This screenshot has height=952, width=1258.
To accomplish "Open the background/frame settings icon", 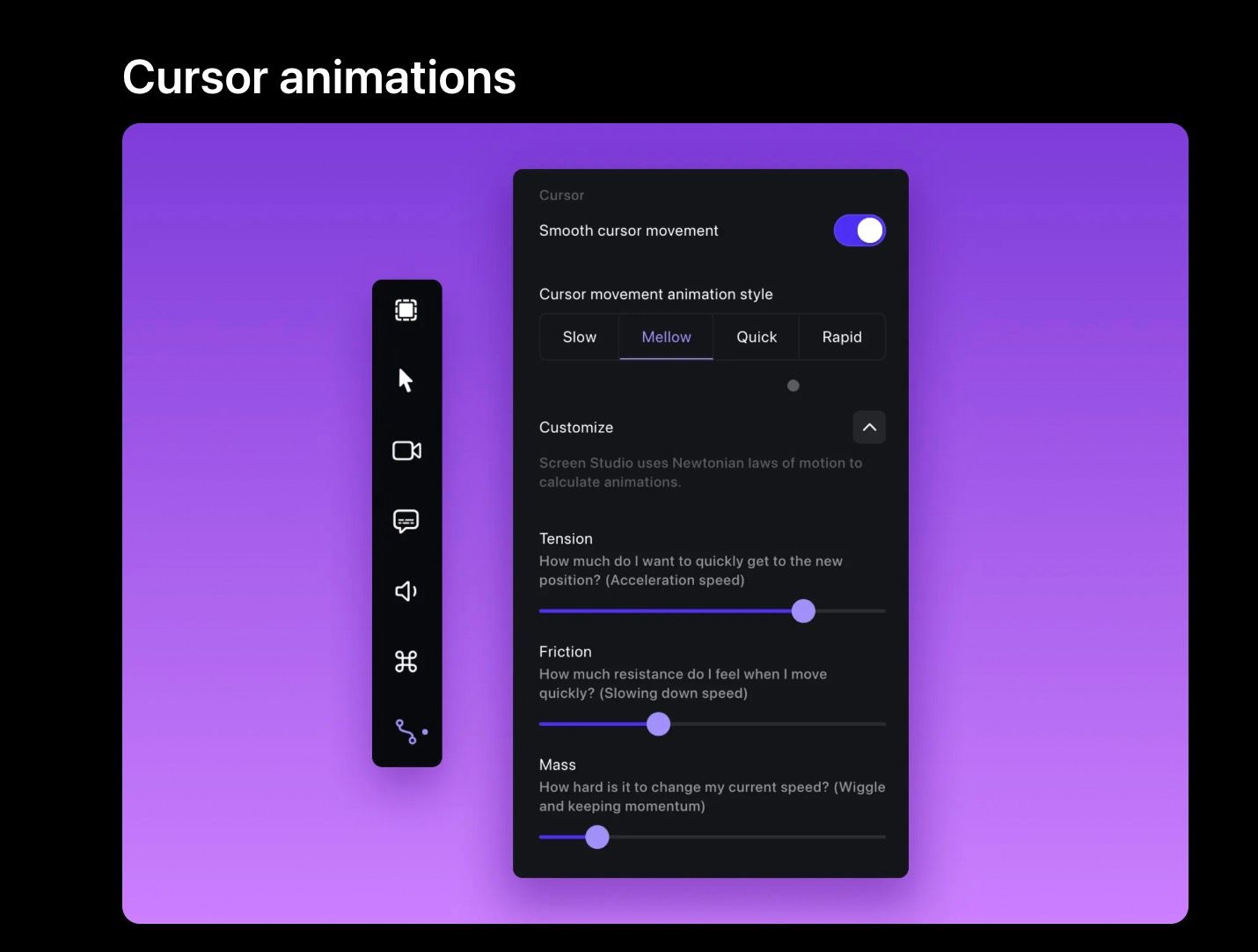I will pyautogui.click(x=406, y=310).
